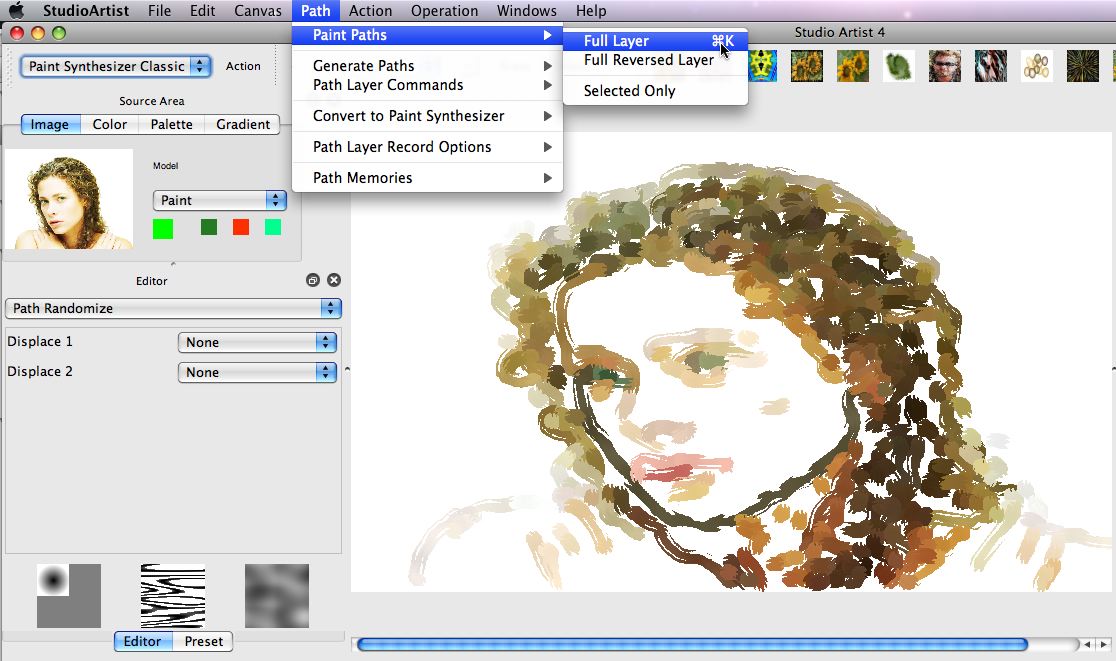The image size is (1116, 661).
Task: Choose the dark-background sunflower preset thumbnail
Action: (x=807, y=66)
